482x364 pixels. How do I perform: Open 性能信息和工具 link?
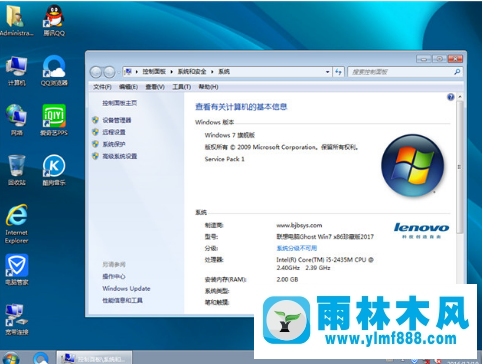pos(122,300)
